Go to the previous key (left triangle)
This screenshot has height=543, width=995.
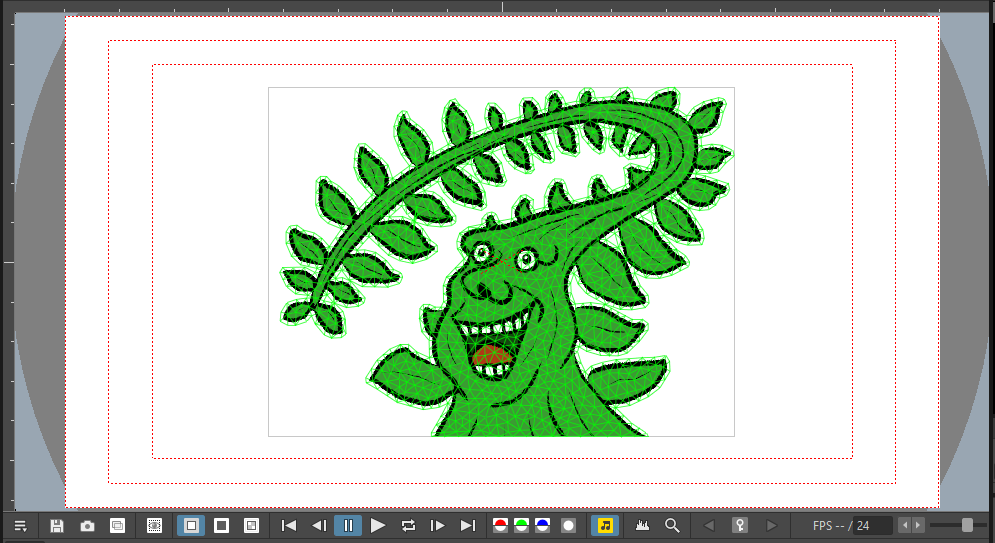(x=709, y=526)
